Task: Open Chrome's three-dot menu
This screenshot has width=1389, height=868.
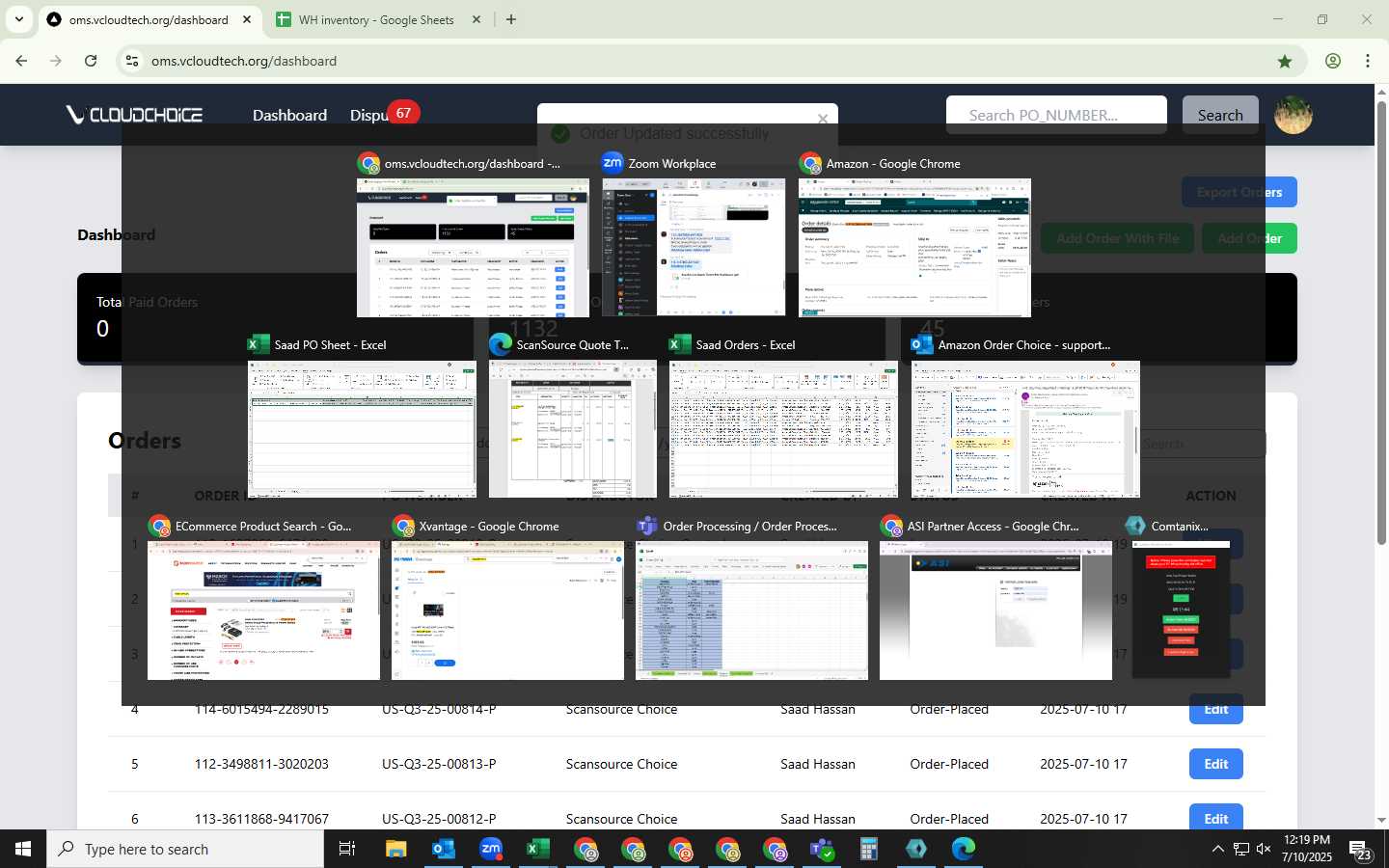Action: 1368,61
